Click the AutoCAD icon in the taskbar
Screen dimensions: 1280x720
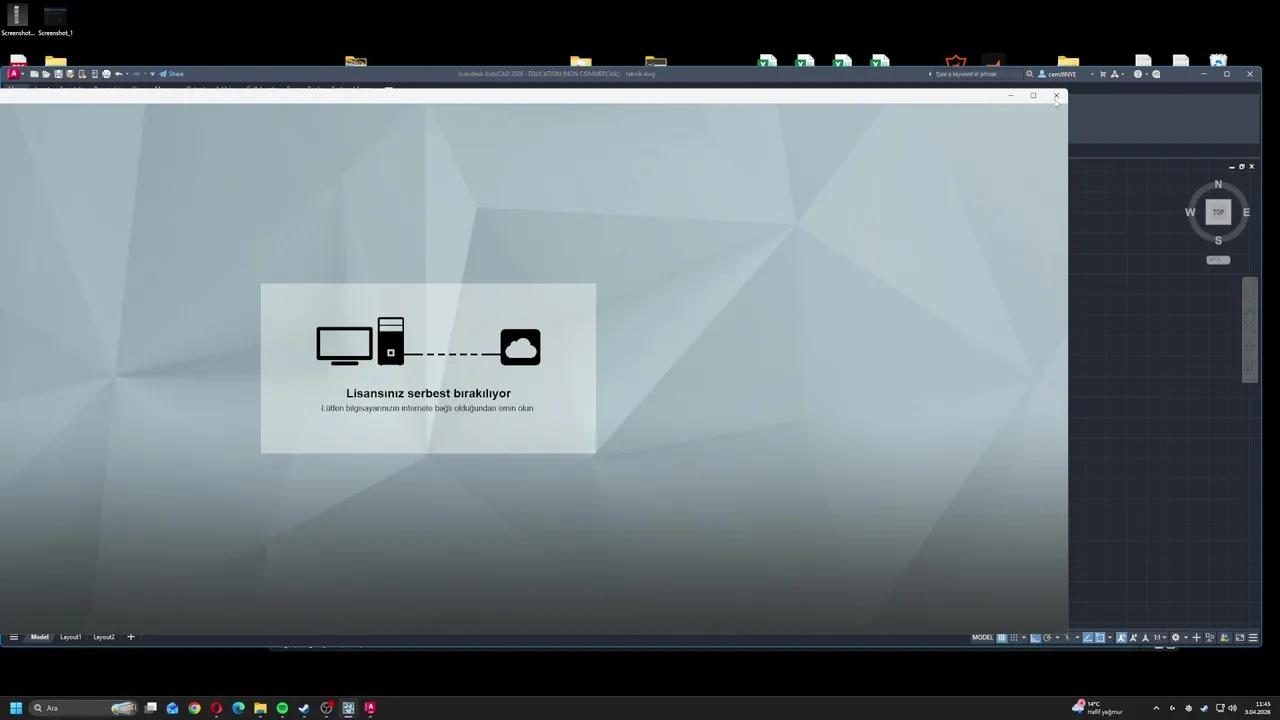pos(370,708)
